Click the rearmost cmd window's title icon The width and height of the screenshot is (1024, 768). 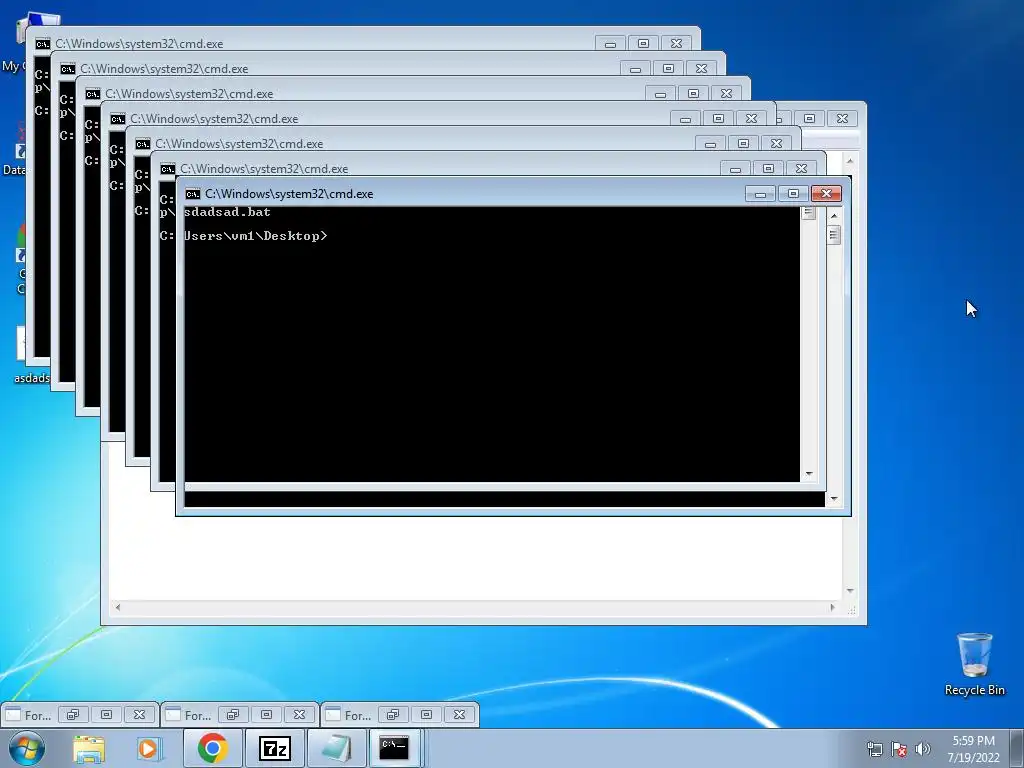click(x=42, y=44)
